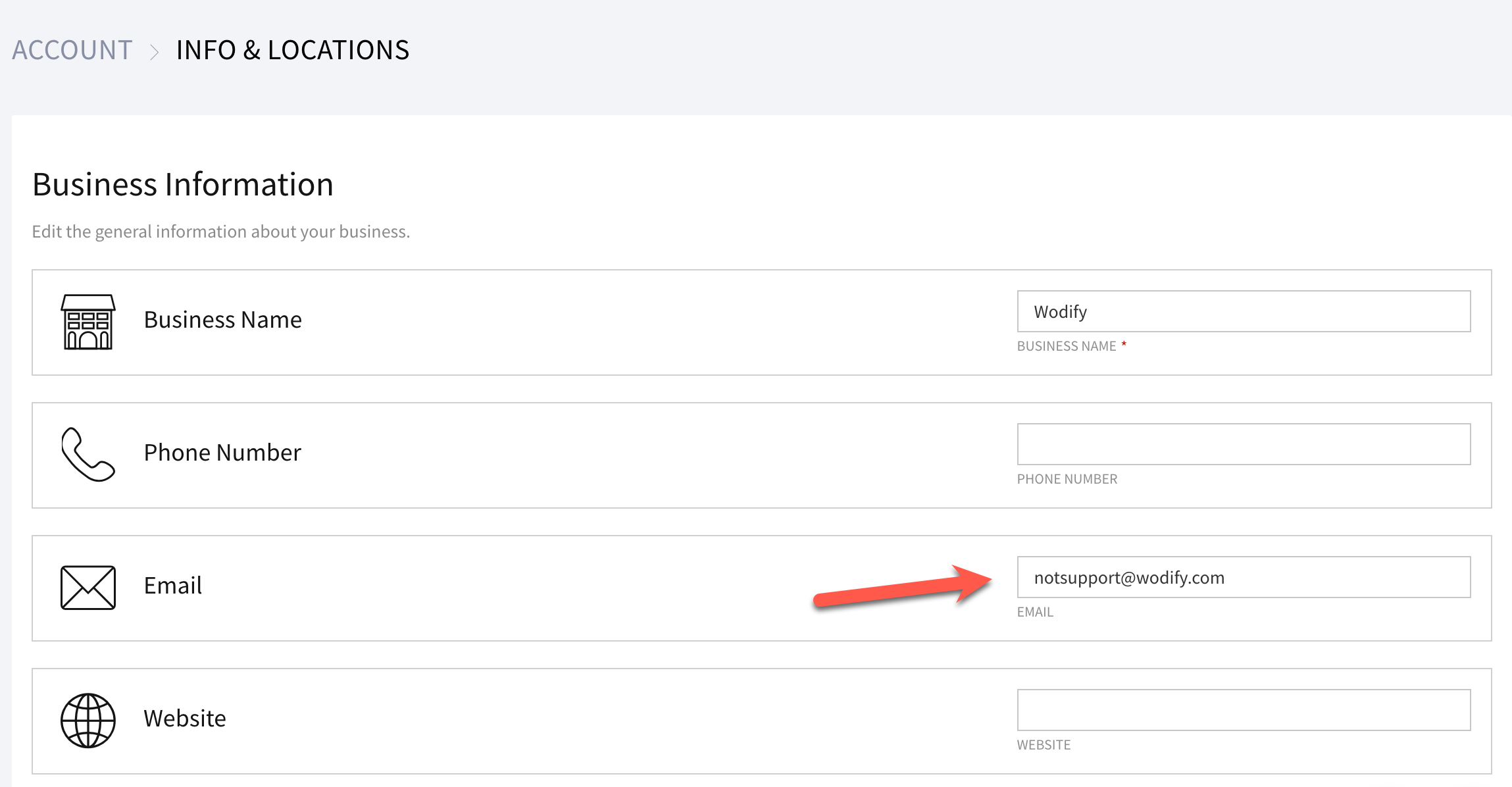The image size is (1512, 787).
Task: Click the Business Information heading
Action: click(x=183, y=184)
